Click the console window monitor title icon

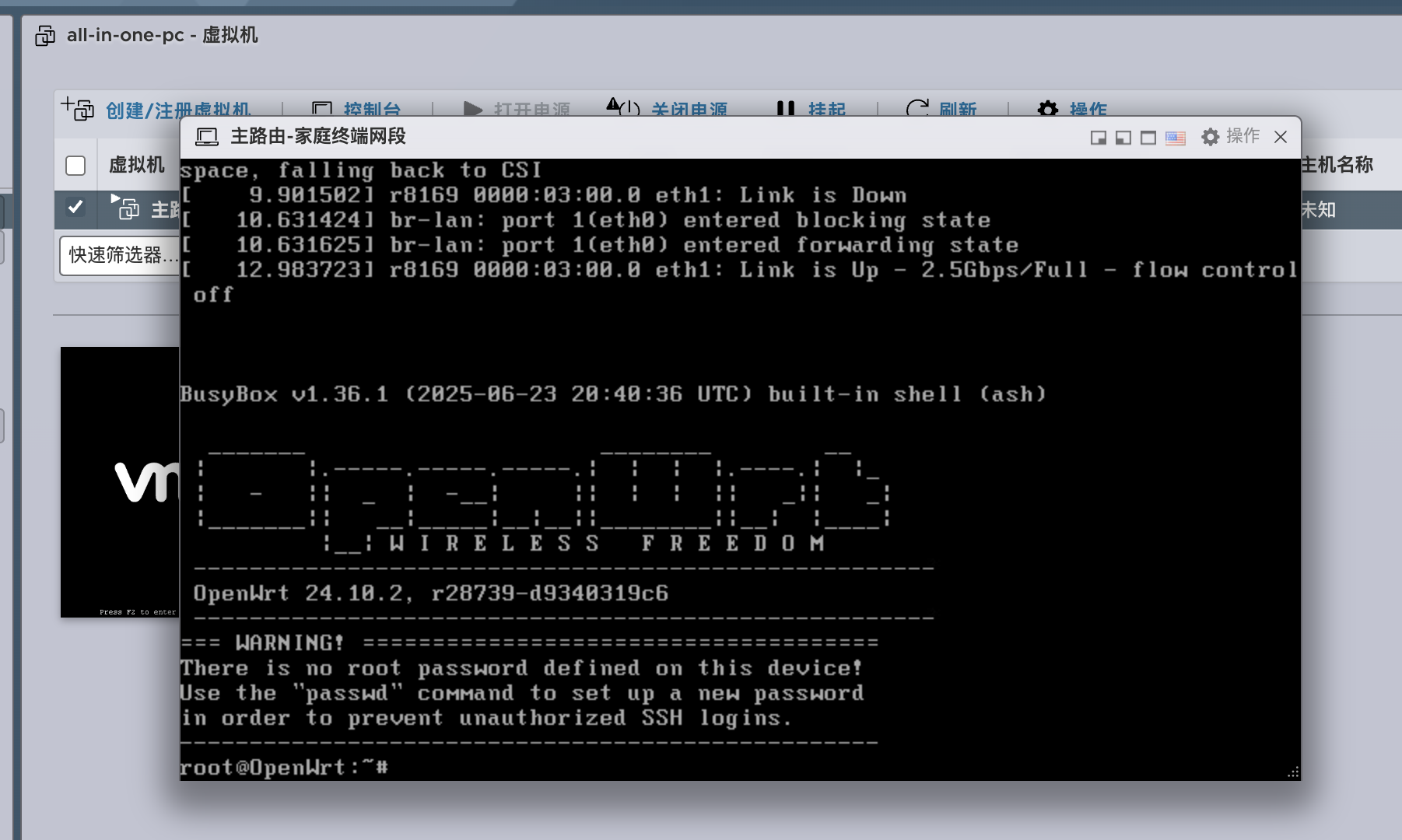[x=207, y=138]
